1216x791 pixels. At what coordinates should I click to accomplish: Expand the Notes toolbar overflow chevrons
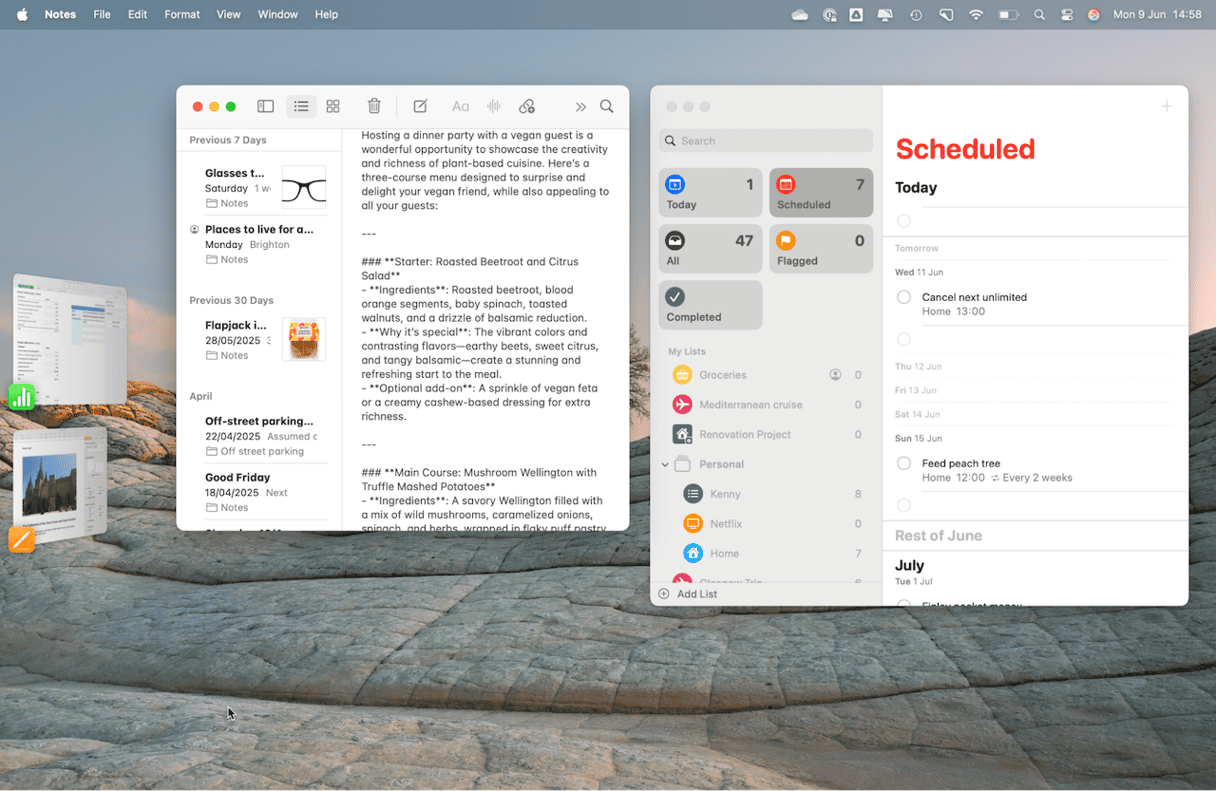[580, 106]
